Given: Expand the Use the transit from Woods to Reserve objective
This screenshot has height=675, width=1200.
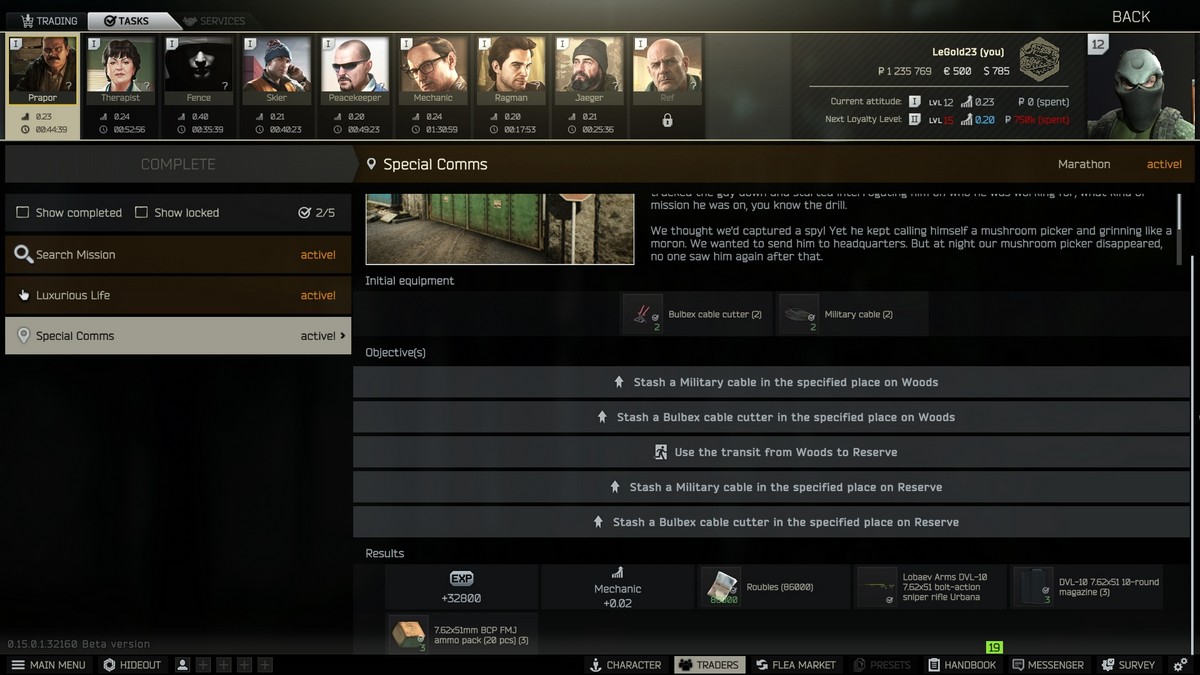Looking at the screenshot, I should 771,452.
